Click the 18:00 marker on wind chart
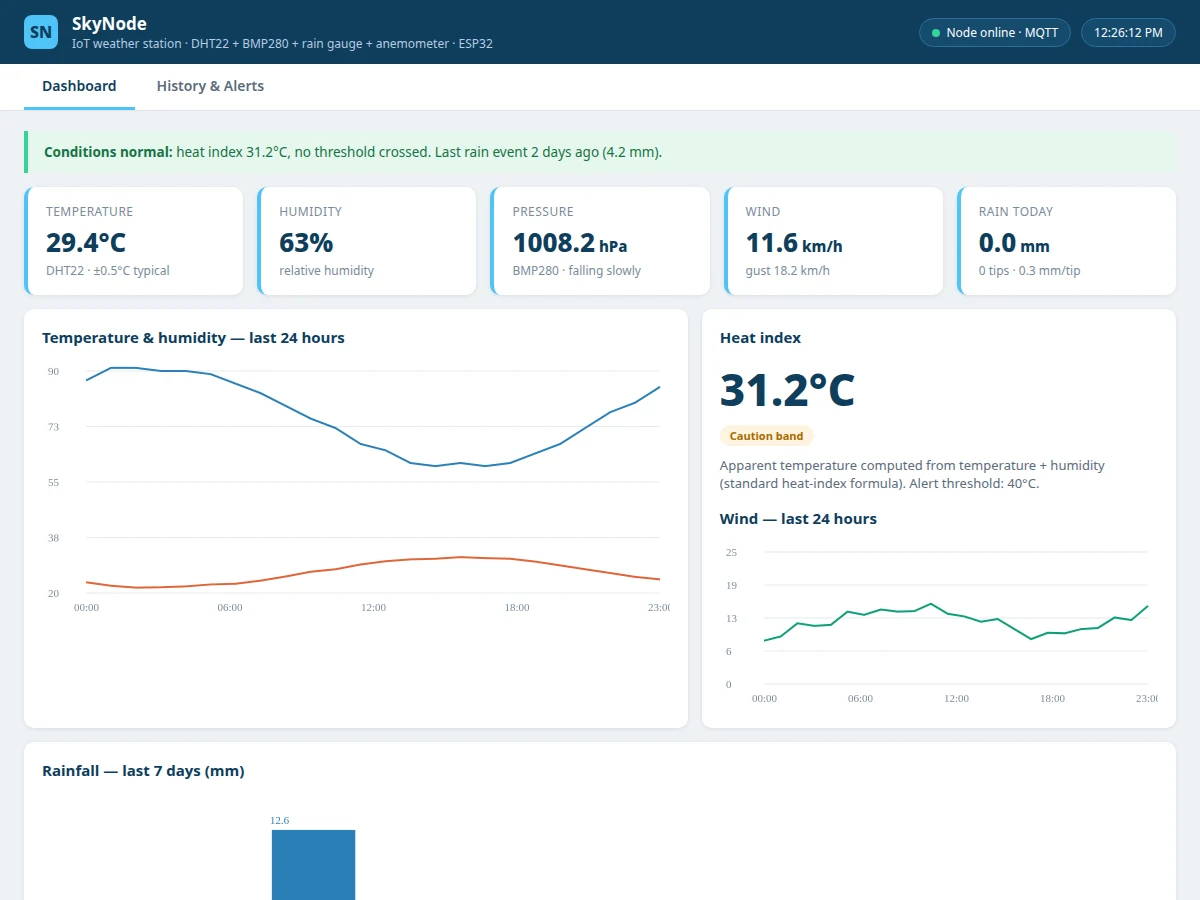This screenshot has width=1200, height=900. [x=1052, y=699]
